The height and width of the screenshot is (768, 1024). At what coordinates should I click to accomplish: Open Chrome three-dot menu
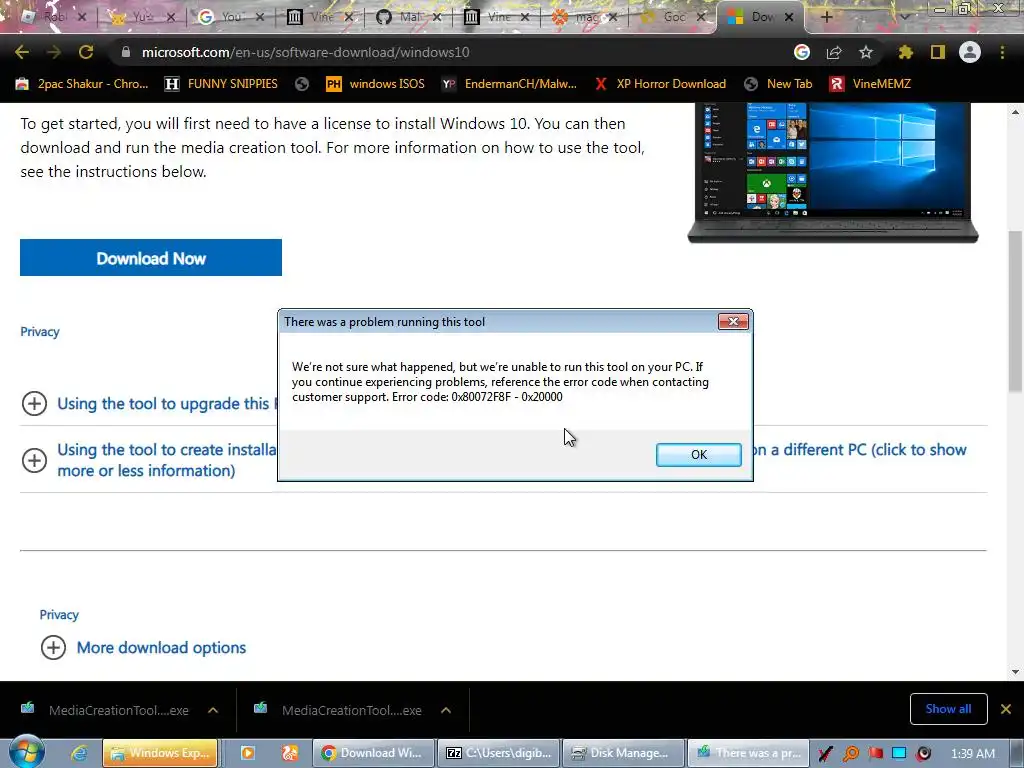point(1002,52)
